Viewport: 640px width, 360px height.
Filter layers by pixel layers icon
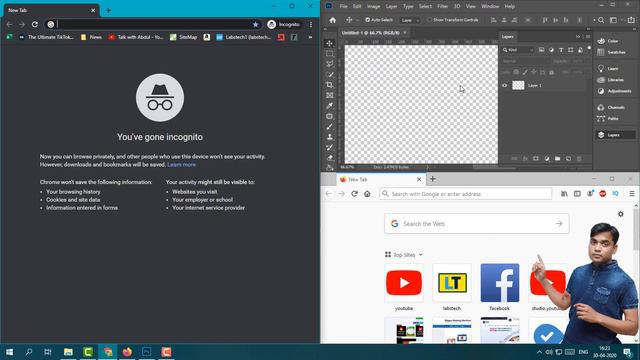click(541, 50)
